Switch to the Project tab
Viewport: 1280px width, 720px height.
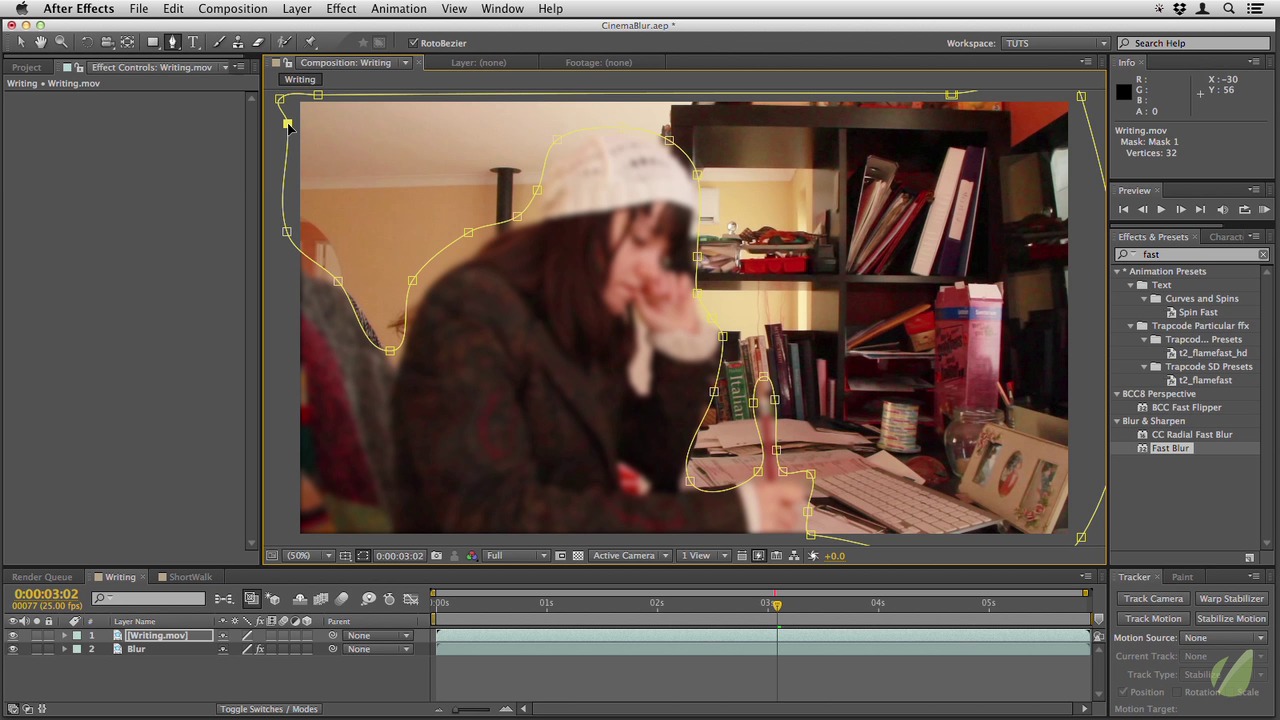[x=26, y=67]
